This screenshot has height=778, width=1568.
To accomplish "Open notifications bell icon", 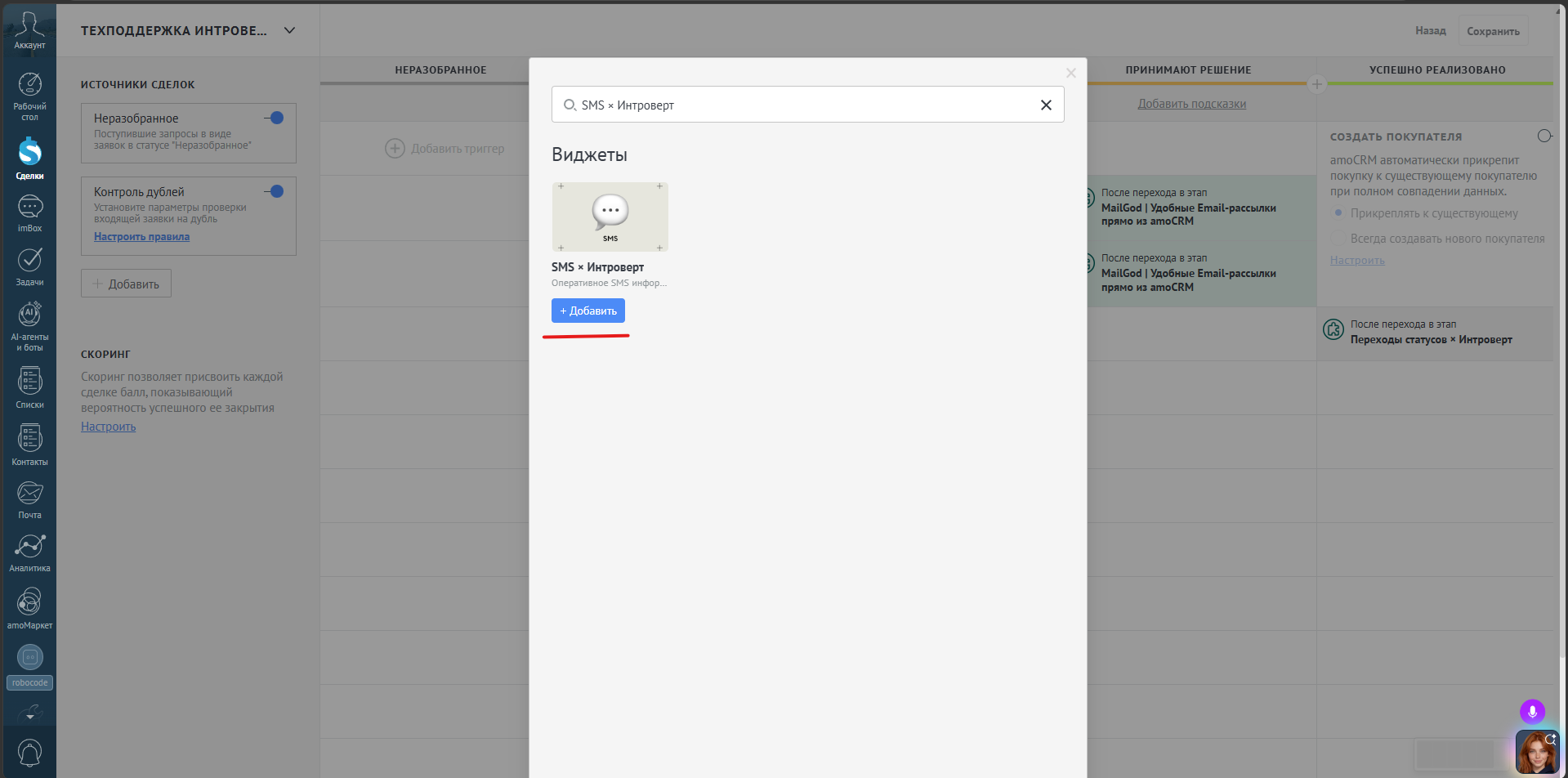I will 29,753.
